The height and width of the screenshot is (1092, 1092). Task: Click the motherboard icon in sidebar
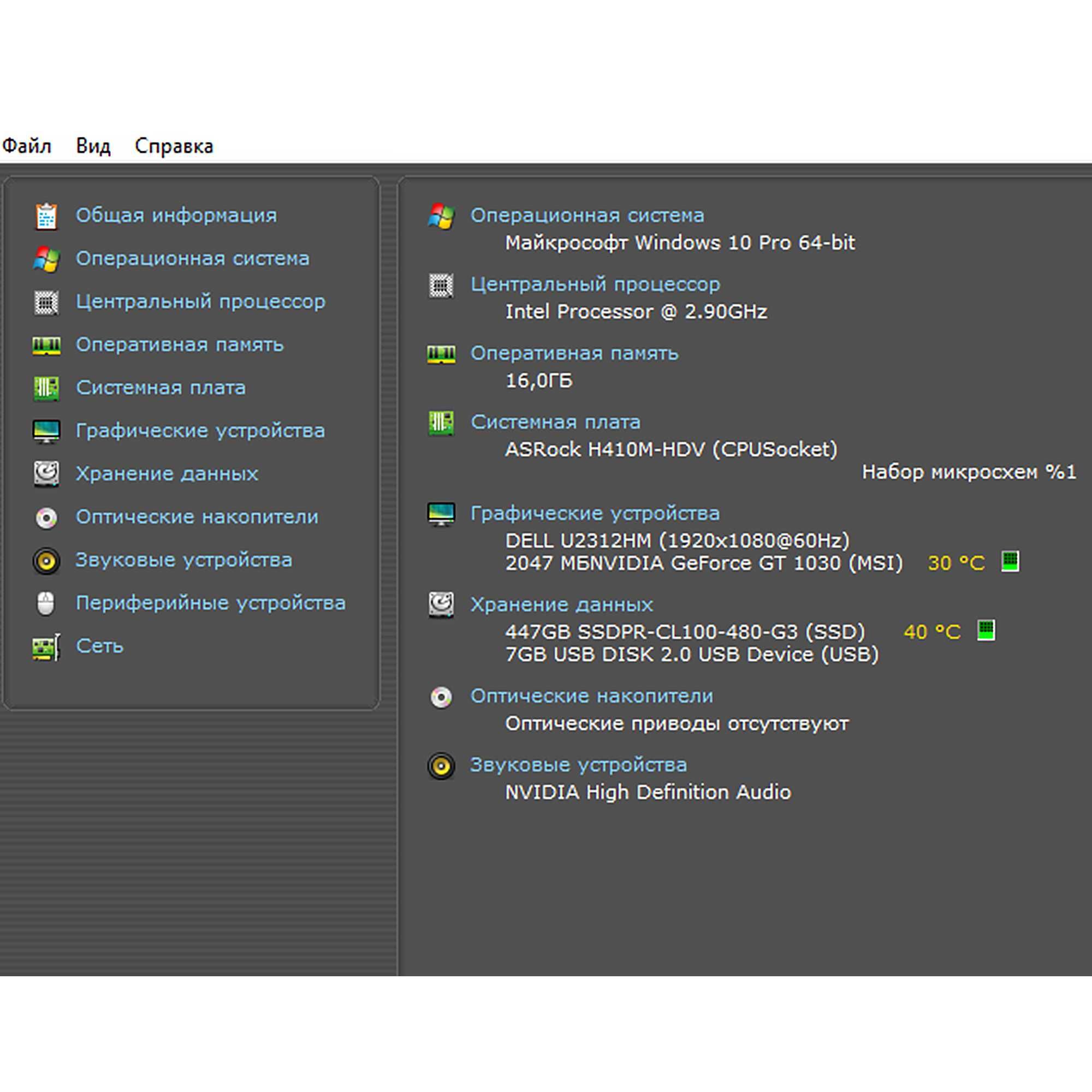click(x=46, y=388)
